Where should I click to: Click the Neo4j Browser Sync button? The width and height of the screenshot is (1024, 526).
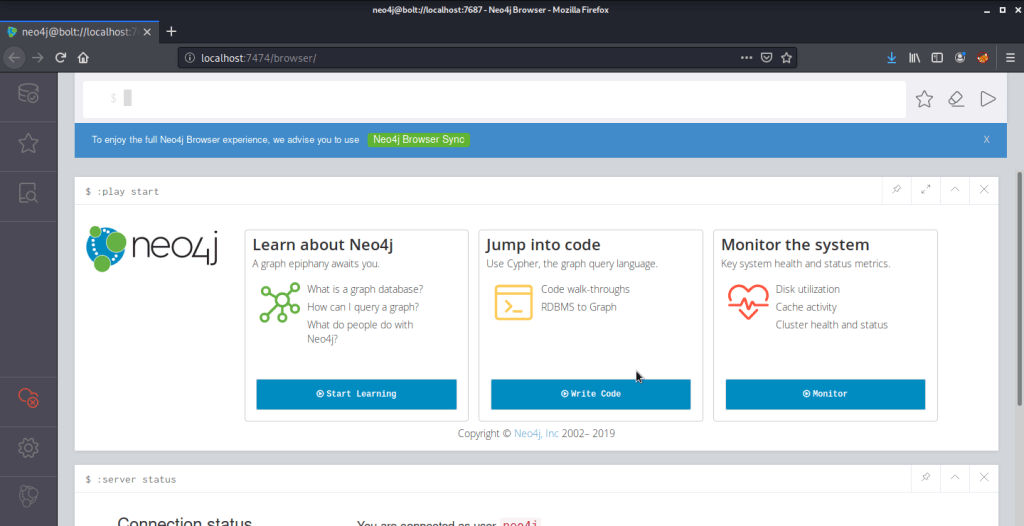[x=418, y=140]
